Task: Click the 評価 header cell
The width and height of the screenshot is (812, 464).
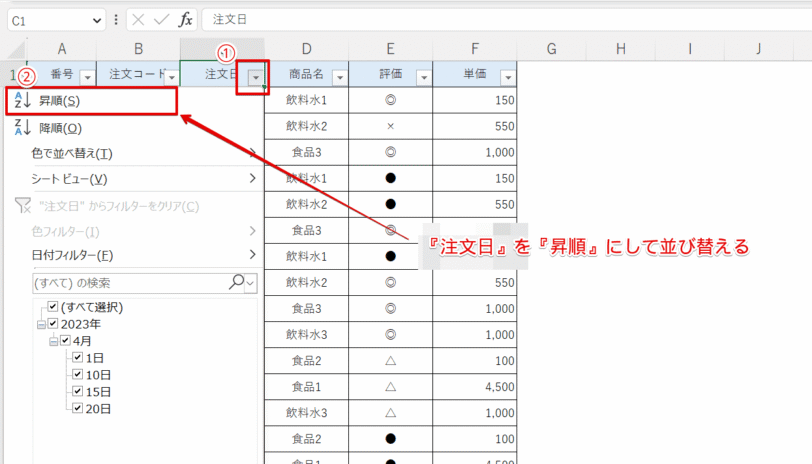Action: 390,74
